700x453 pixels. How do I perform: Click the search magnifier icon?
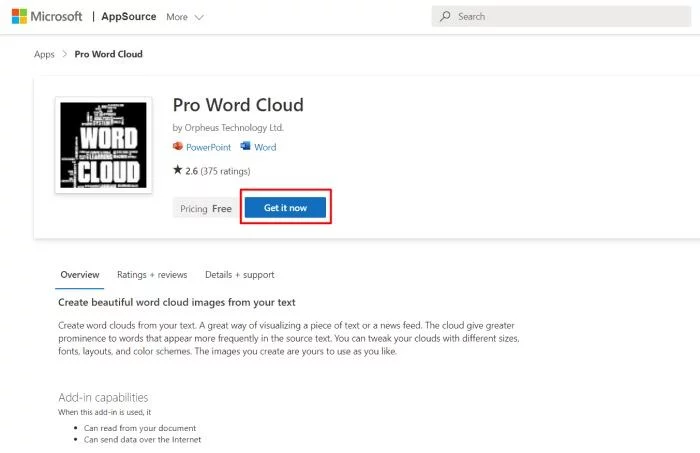[x=445, y=17]
